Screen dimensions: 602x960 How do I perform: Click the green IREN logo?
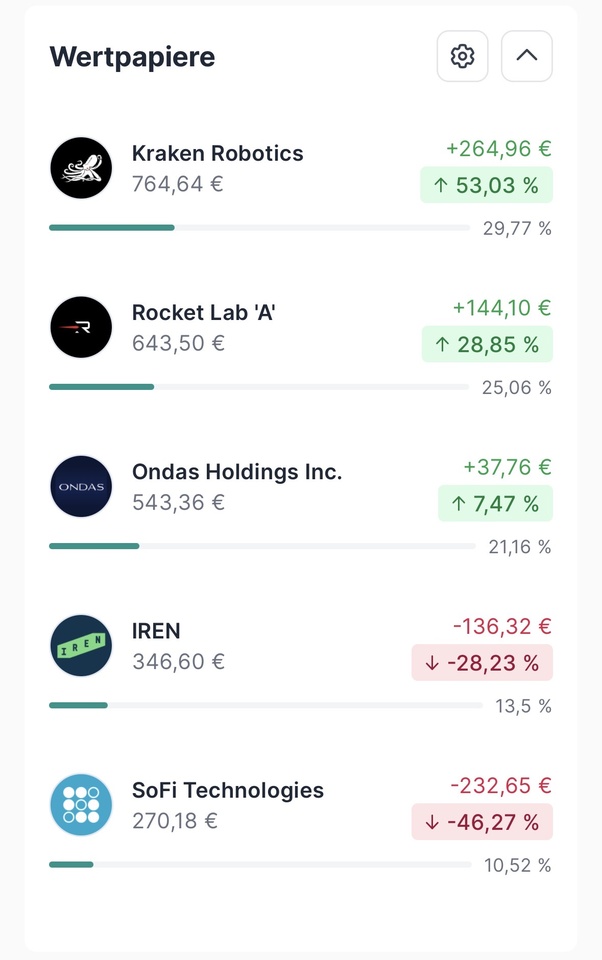click(x=81, y=645)
